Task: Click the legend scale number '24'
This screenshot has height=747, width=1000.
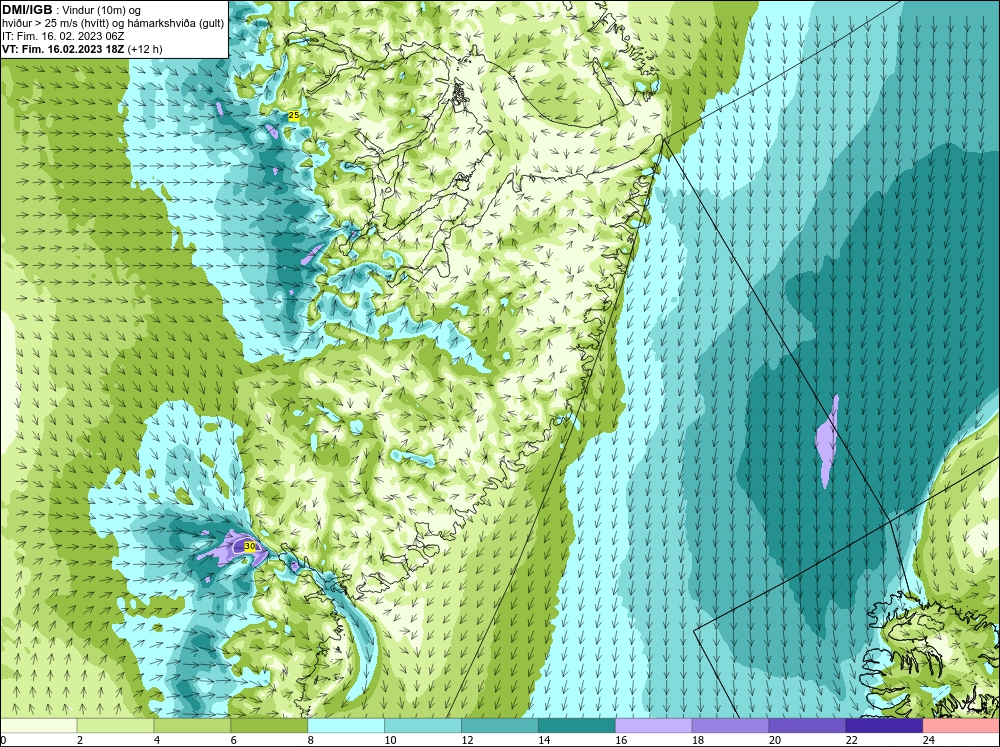Action: click(x=929, y=740)
